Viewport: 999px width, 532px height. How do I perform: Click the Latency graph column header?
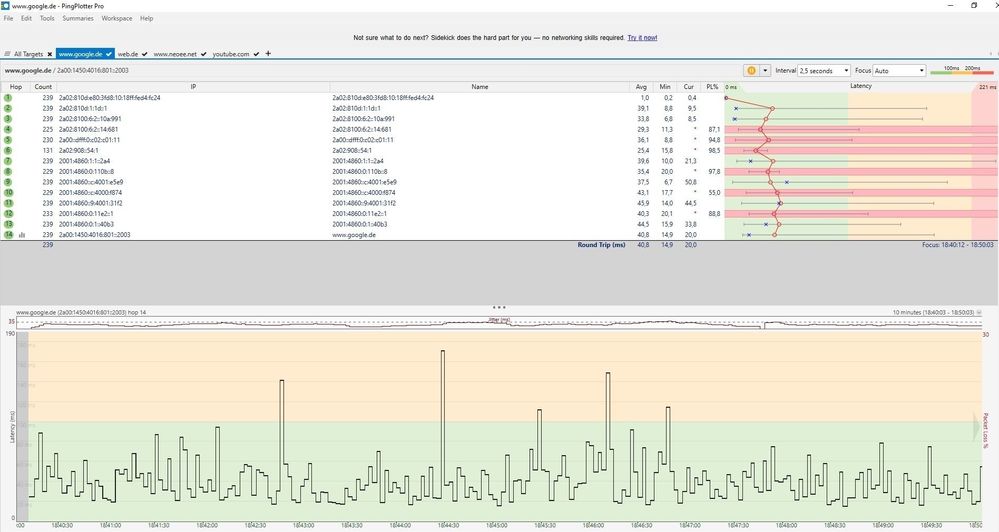click(861, 86)
